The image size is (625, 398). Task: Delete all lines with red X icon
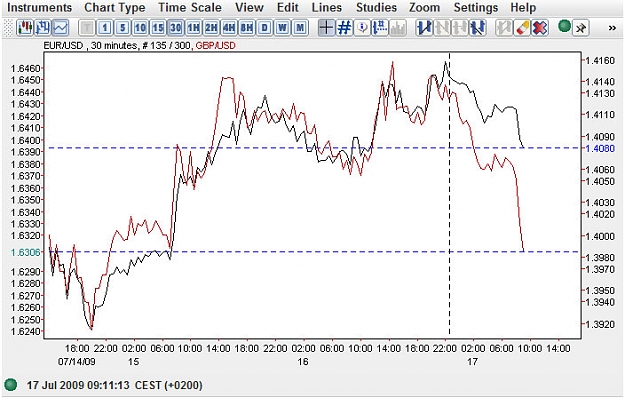(539, 28)
